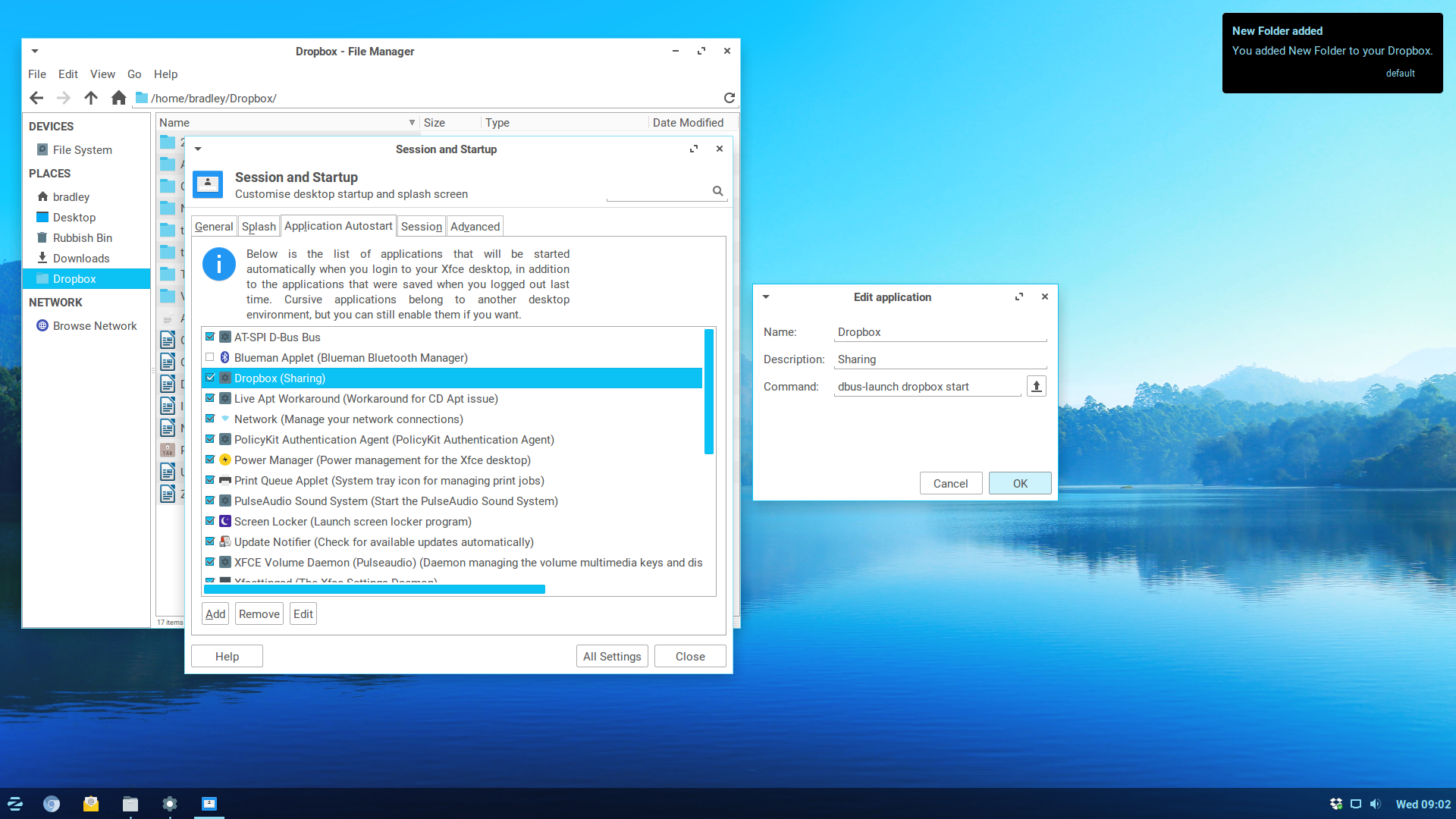Screen dimensions: 1456x819
Task: Open Rubbish Bin in sidebar
Action: (83, 238)
